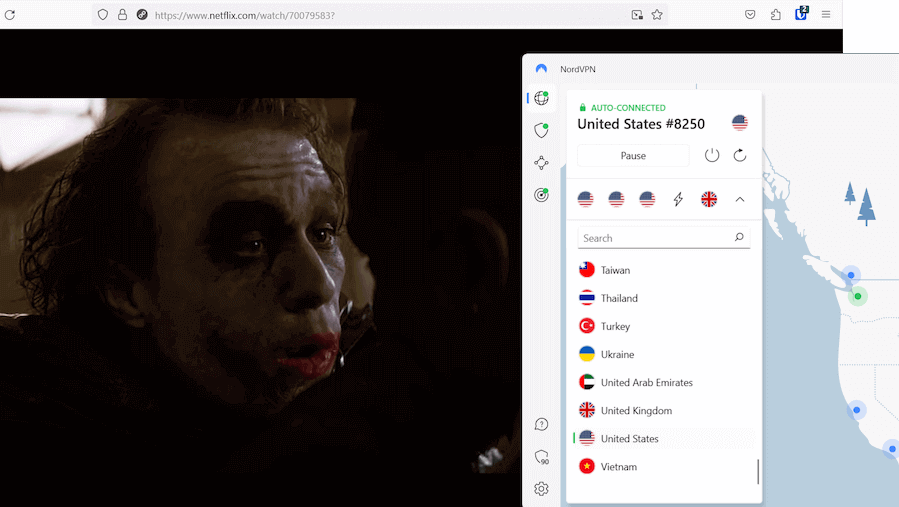Click the country list scrollbar thumb
The height and width of the screenshot is (507, 899).
[758, 471]
